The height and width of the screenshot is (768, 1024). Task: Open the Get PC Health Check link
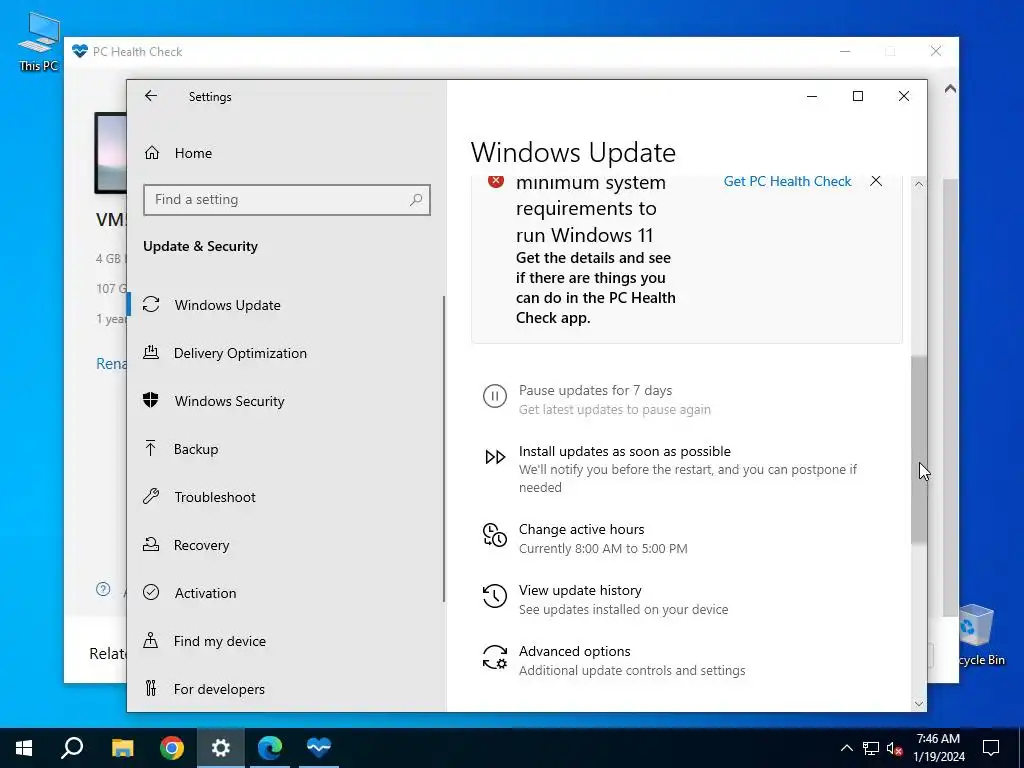point(787,181)
